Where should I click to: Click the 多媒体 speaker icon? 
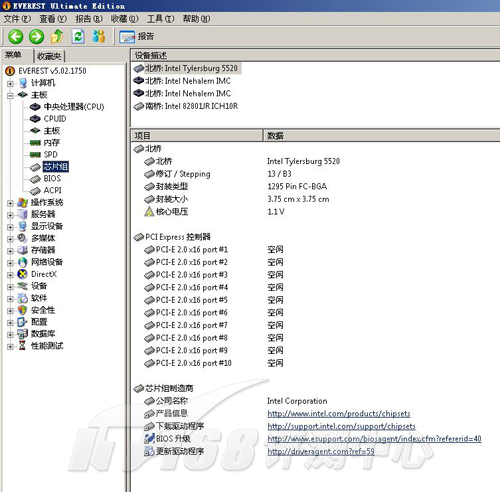[x=22, y=238]
